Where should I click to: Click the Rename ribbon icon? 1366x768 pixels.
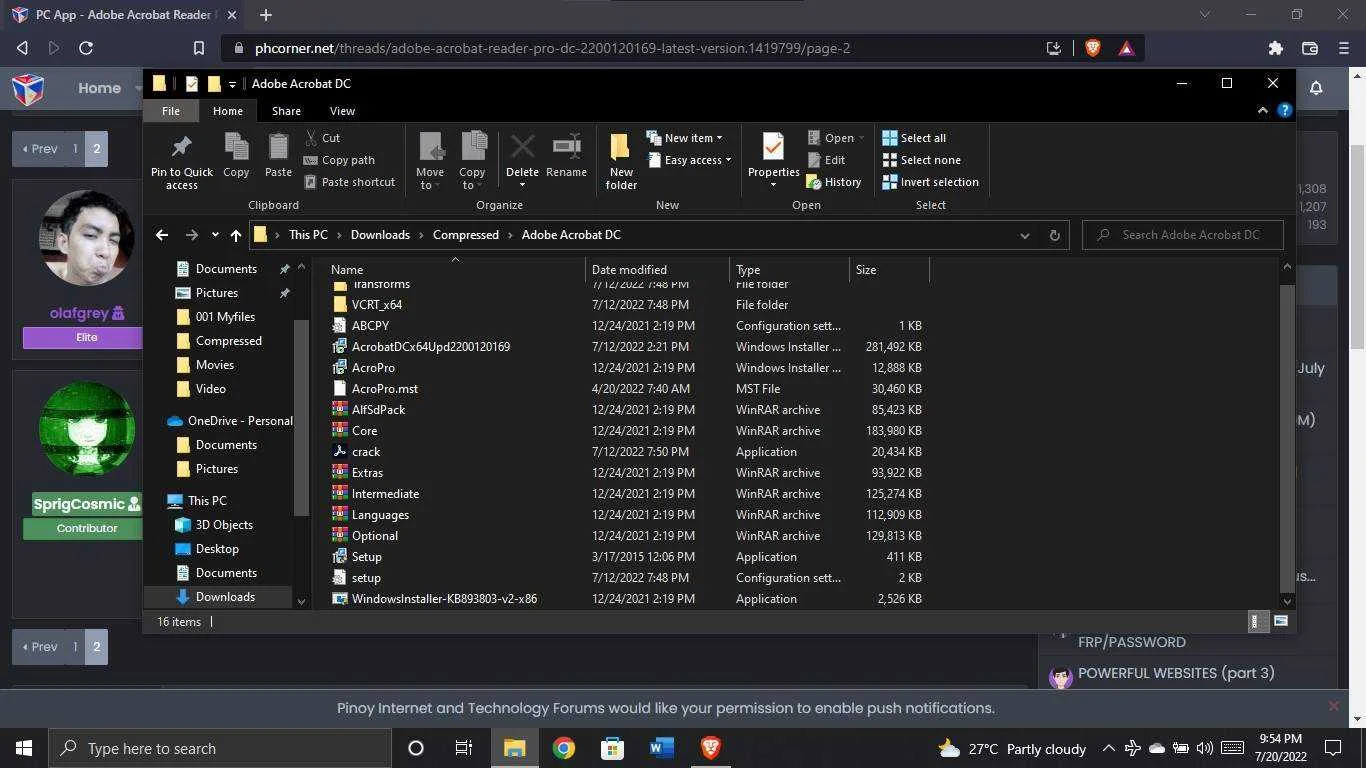[566, 156]
